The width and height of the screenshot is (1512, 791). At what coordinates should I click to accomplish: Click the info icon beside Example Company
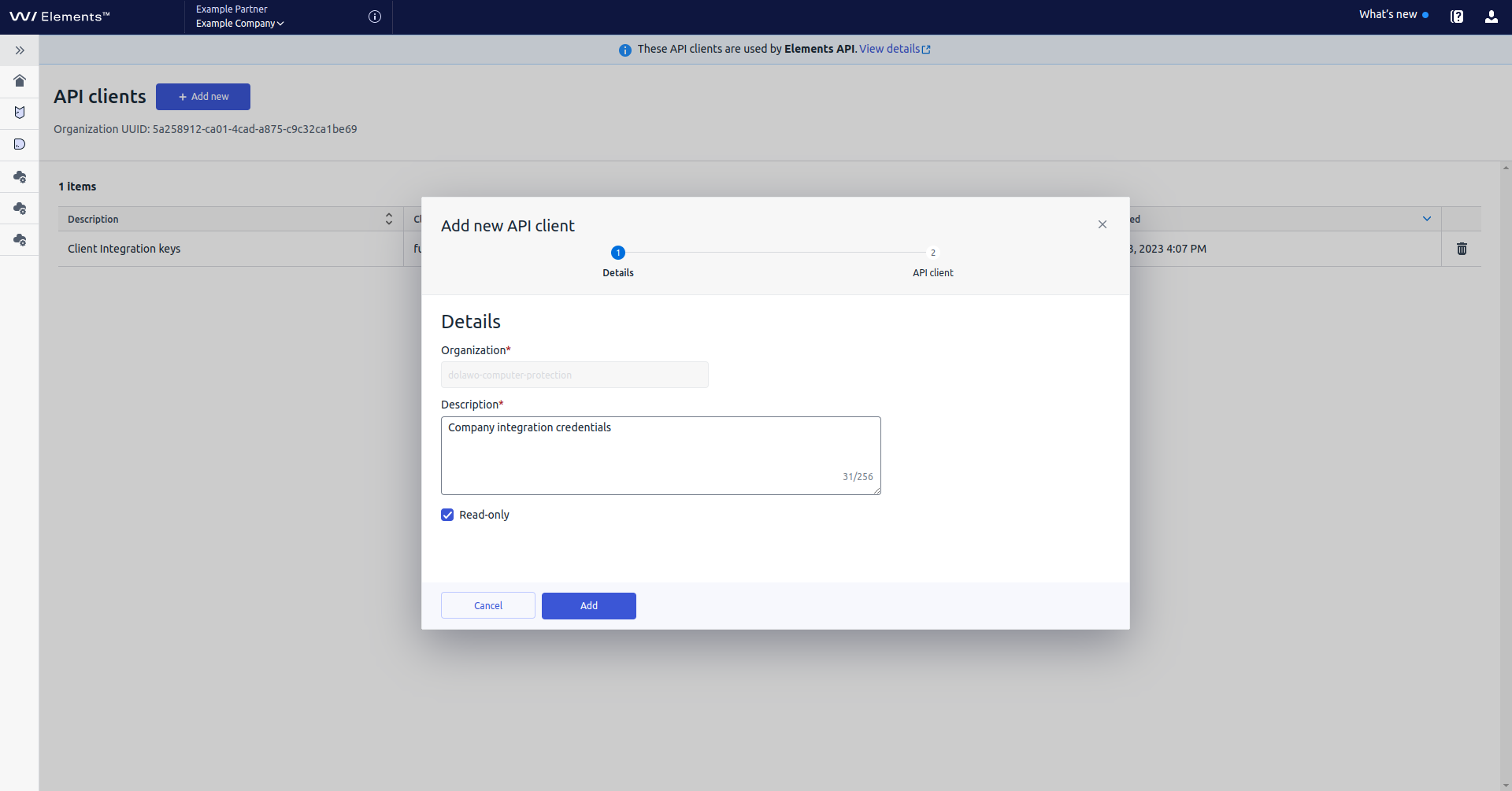click(374, 17)
